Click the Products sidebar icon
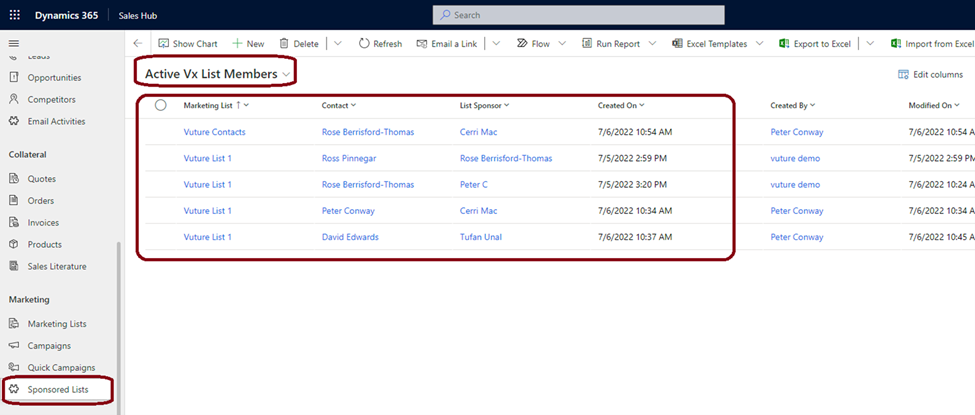This screenshot has width=975, height=415. [x=14, y=245]
